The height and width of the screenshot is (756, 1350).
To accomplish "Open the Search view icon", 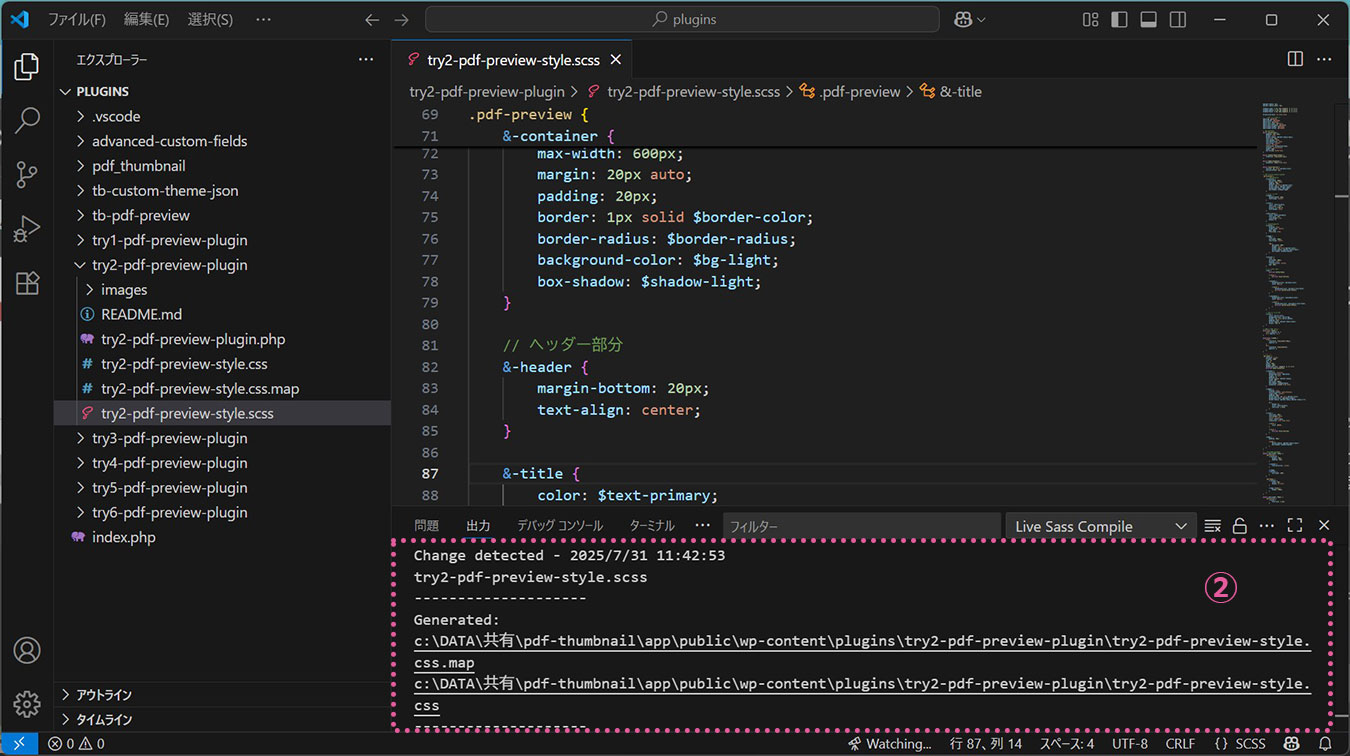I will 27,121.
